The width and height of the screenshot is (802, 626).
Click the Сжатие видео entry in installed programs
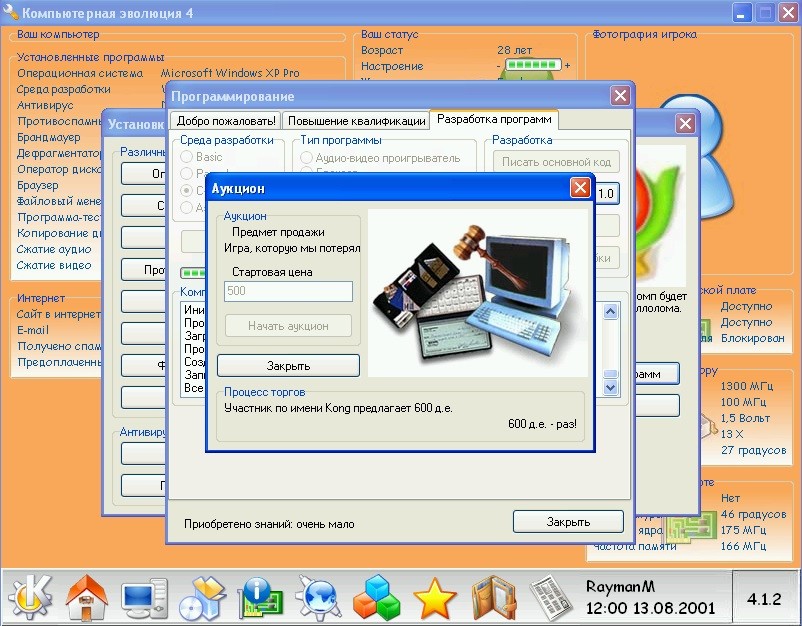54,265
